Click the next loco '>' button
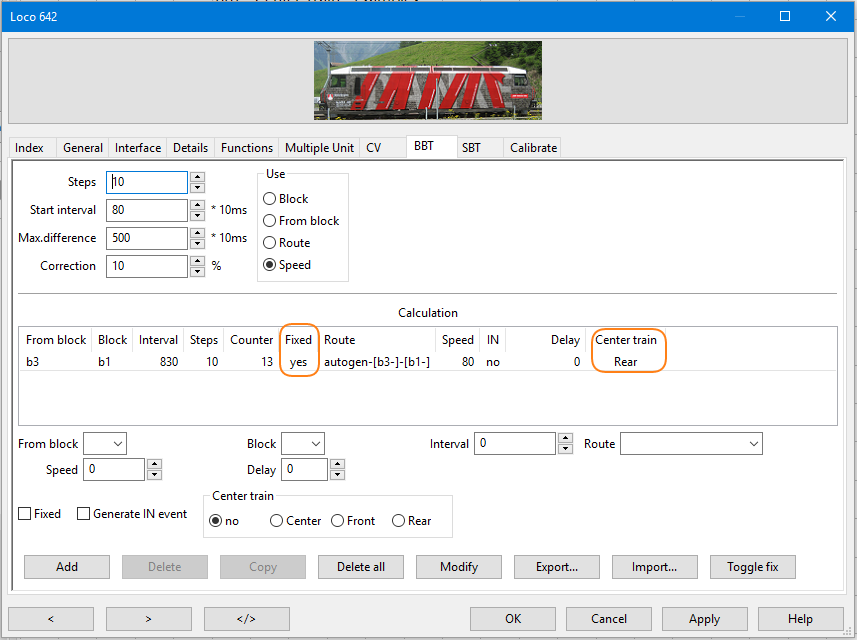 pyautogui.click(x=148, y=619)
